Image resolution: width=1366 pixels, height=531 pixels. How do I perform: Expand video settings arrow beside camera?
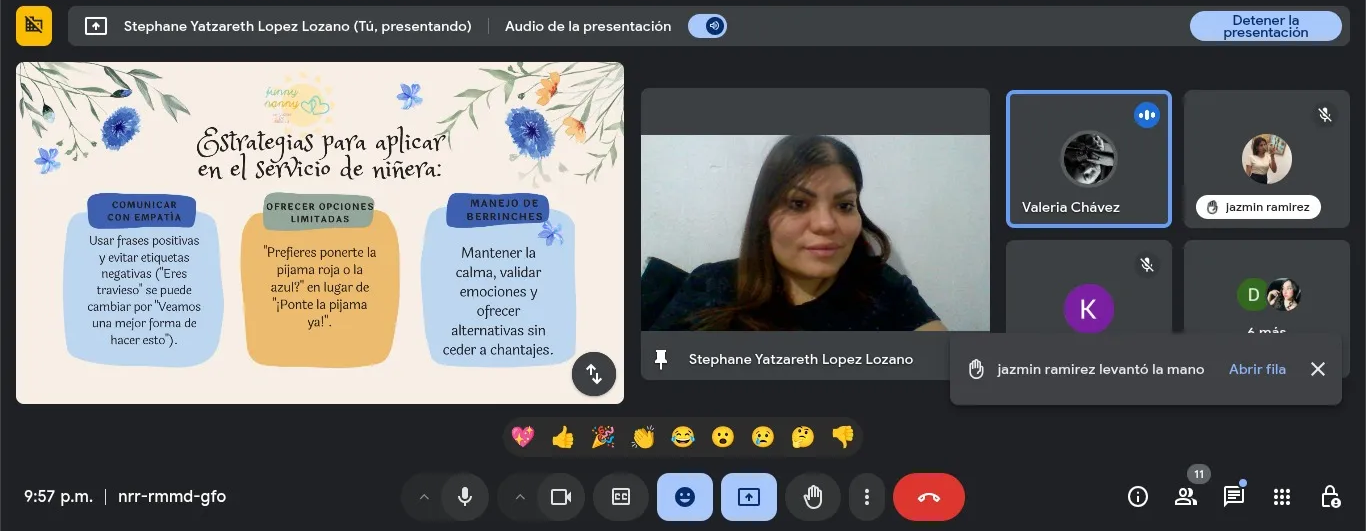tap(519, 497)
